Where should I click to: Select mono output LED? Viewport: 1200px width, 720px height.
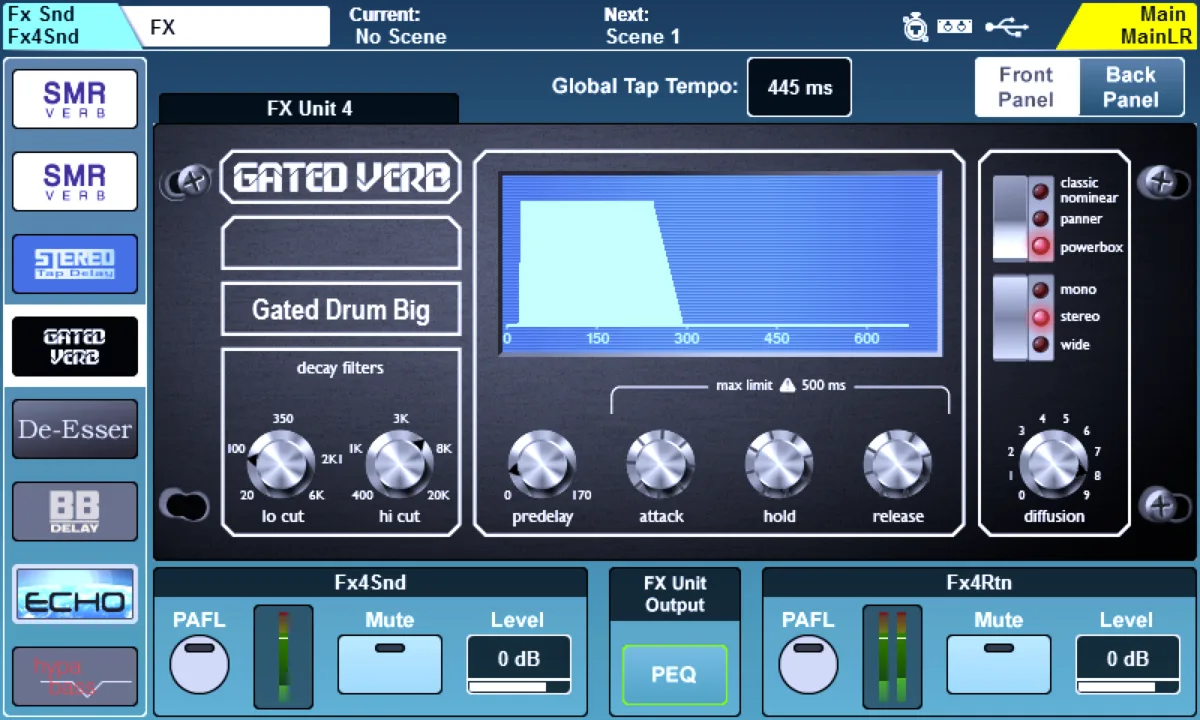coord(1041,290)
